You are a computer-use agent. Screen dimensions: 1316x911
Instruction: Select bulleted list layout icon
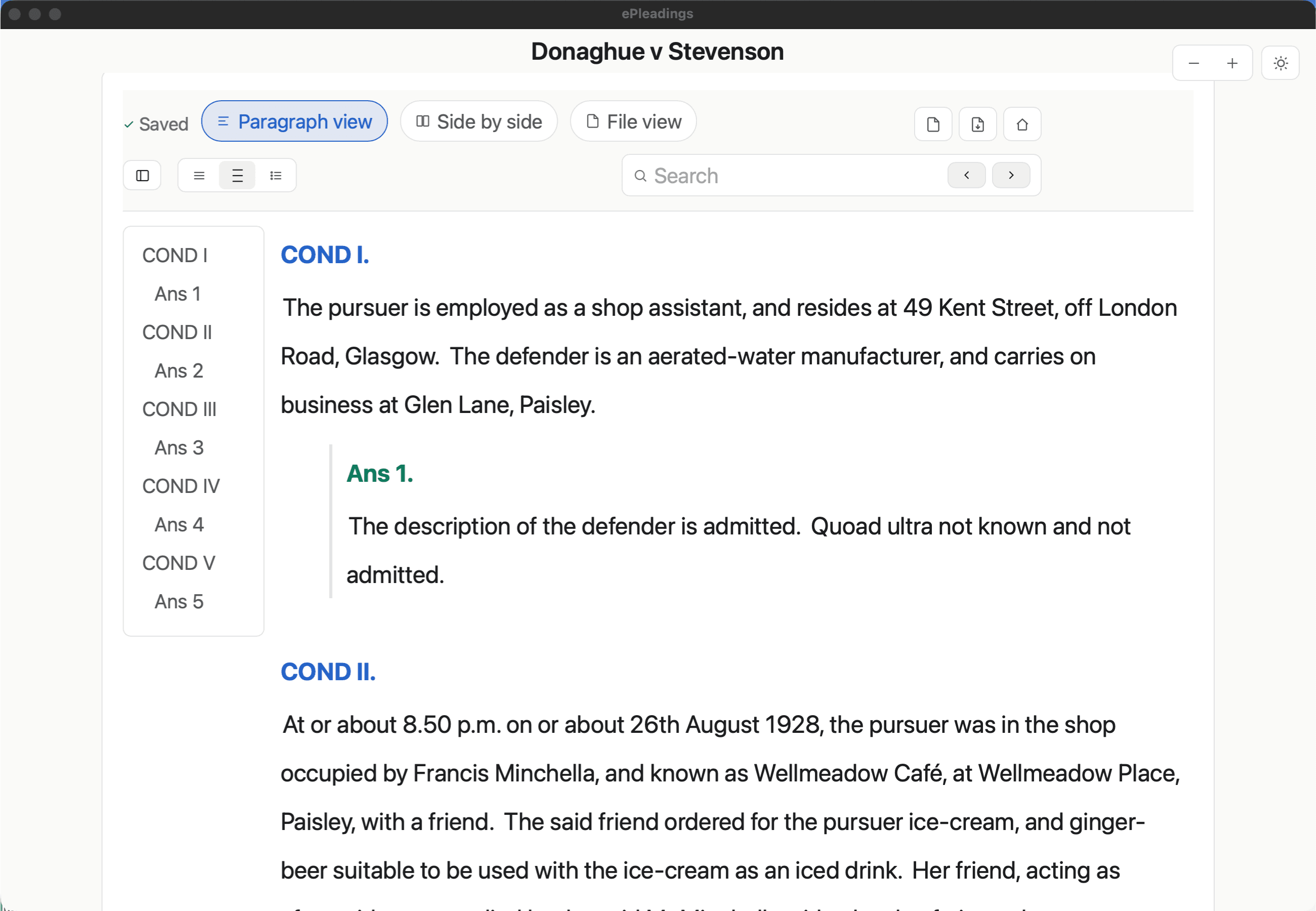pos(276,175)
